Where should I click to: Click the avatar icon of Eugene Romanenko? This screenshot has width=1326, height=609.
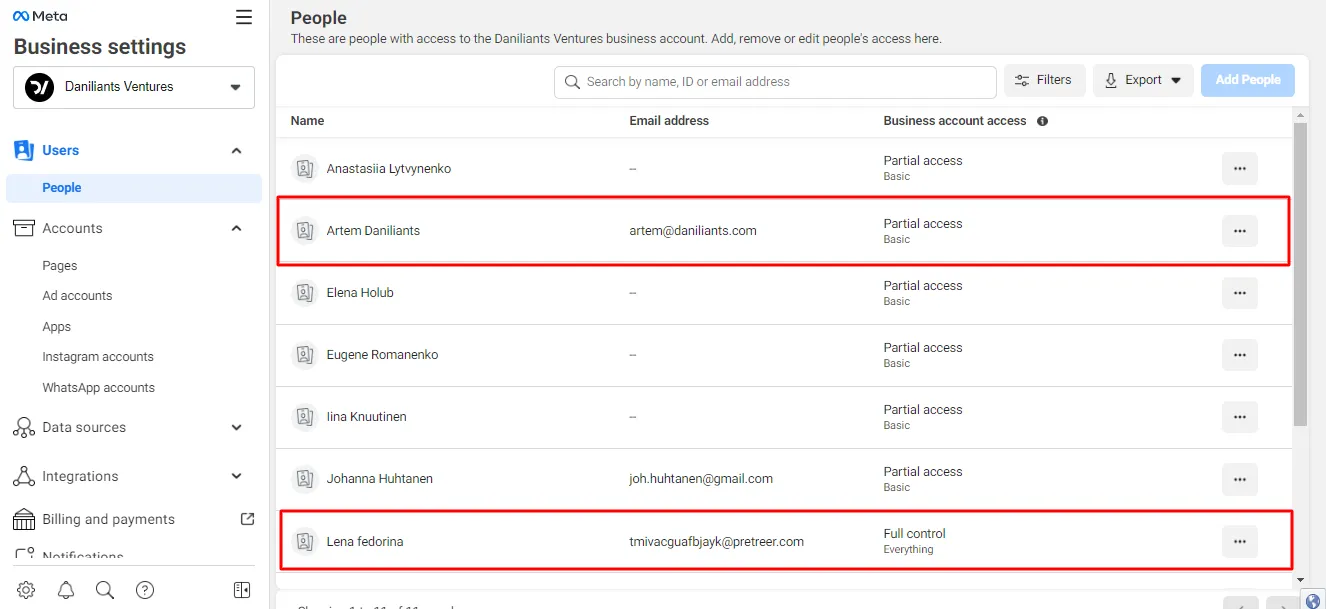tap(304, 355)
